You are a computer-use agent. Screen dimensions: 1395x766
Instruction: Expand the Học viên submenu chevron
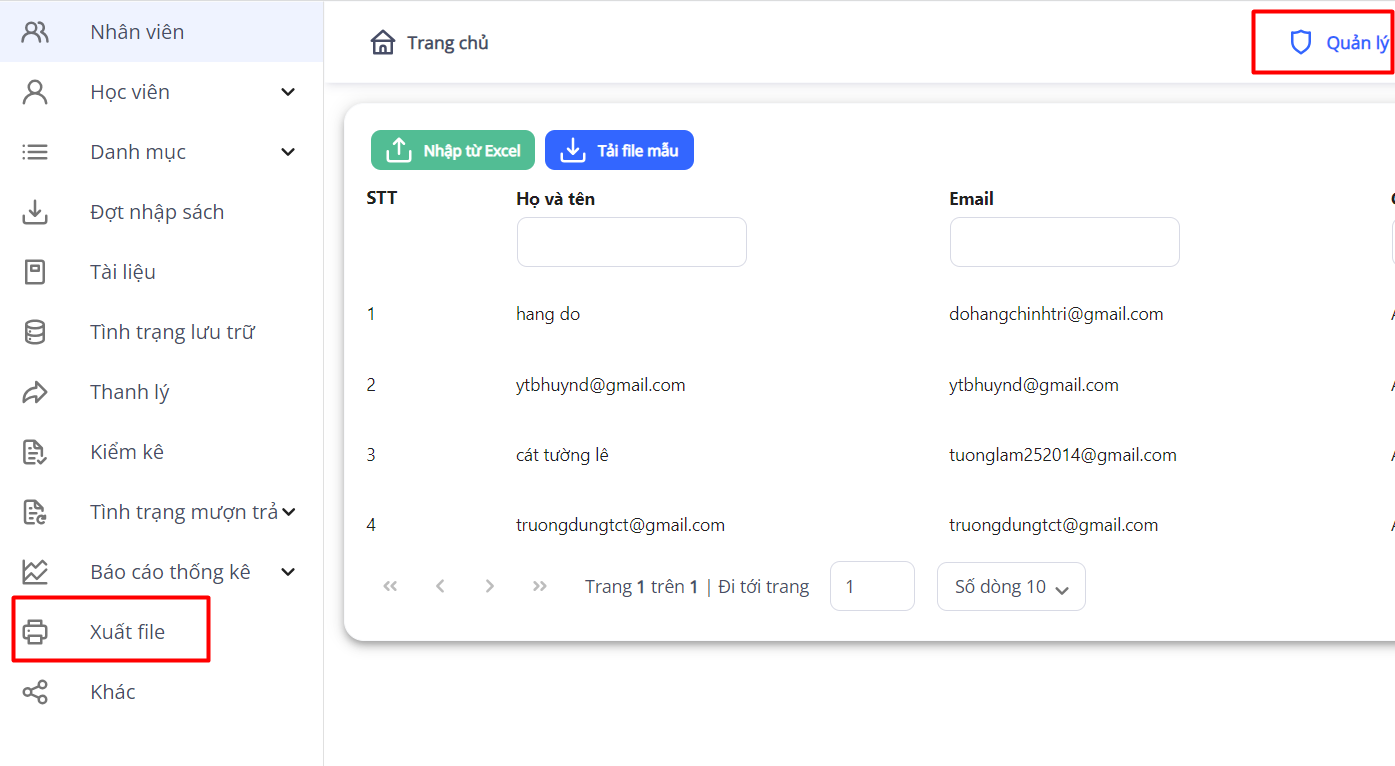(288, 92)
